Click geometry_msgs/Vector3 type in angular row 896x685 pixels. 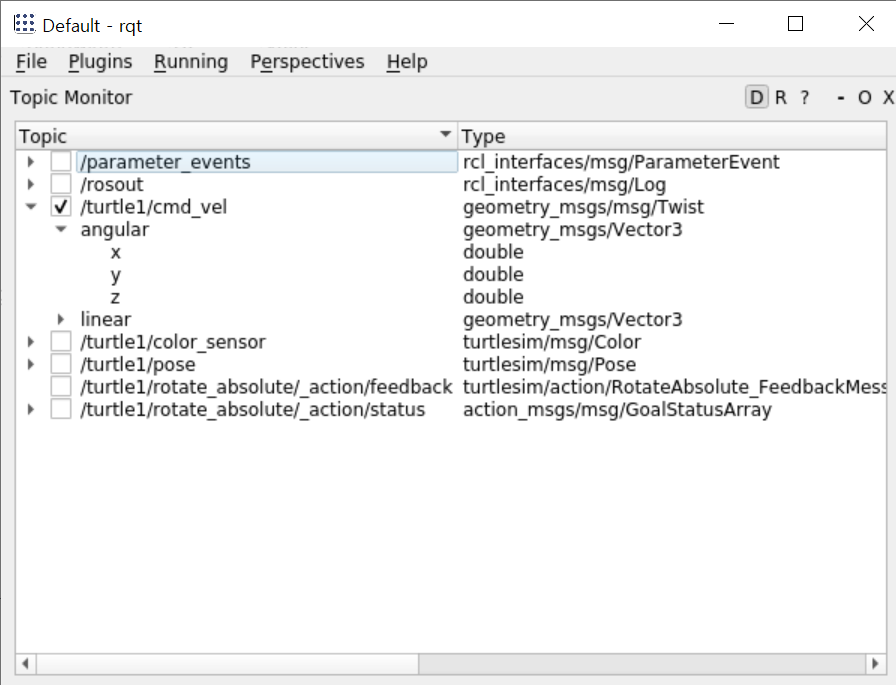[573, 229]
